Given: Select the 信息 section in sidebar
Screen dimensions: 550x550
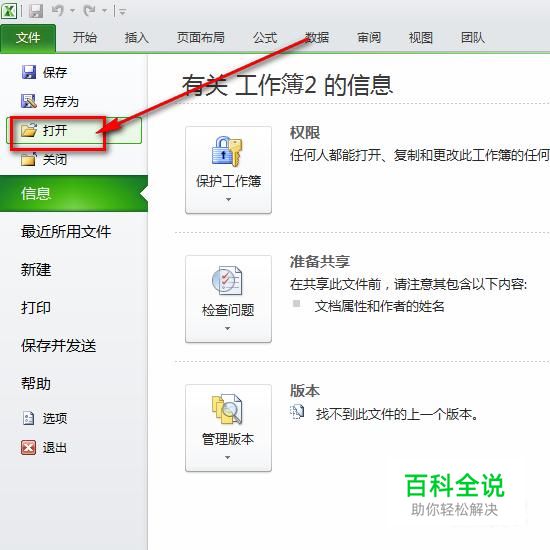Looking at the screenshot, I should click(x=74, y=194).
